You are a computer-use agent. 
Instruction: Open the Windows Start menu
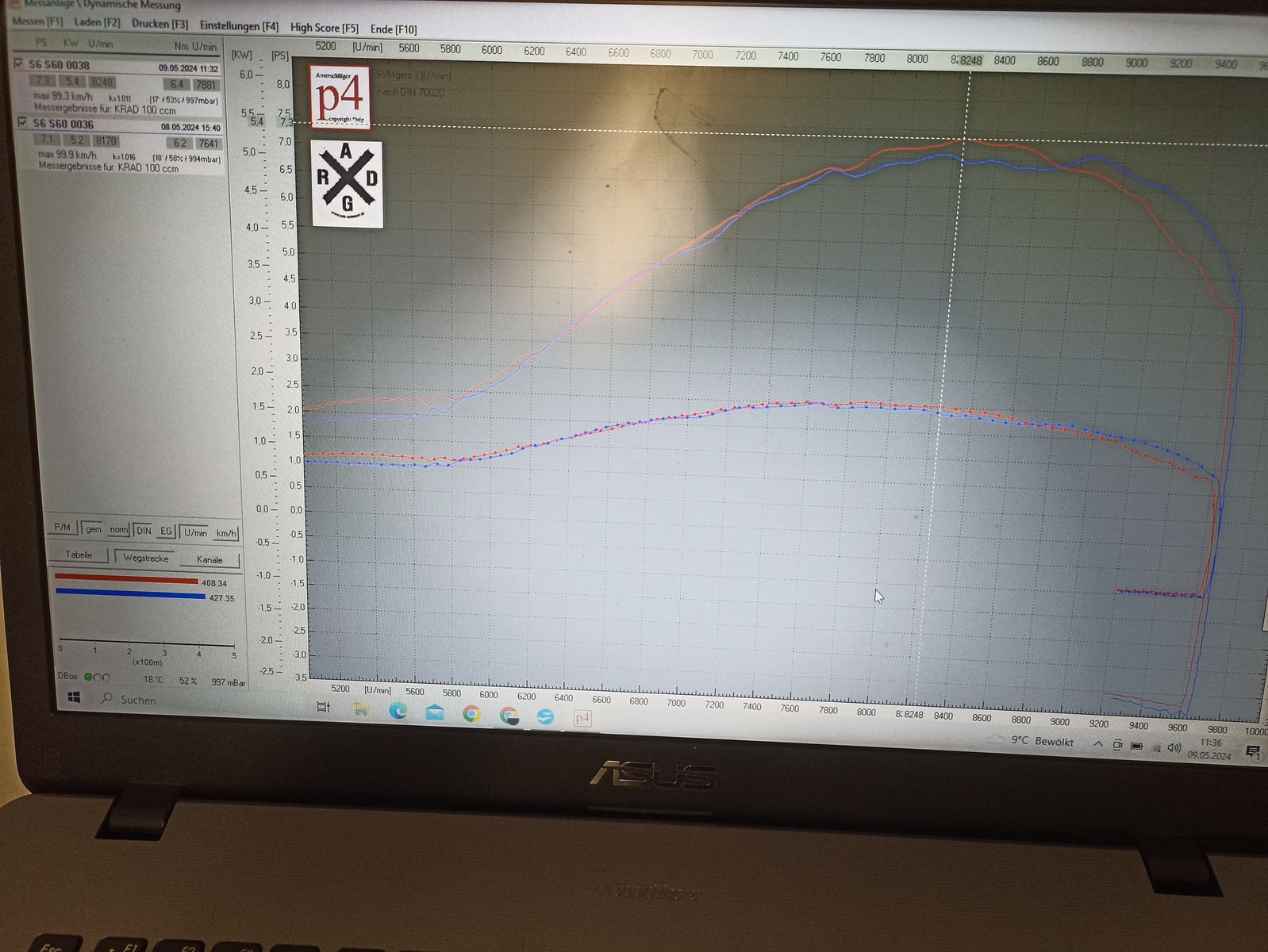click(75, 697)
